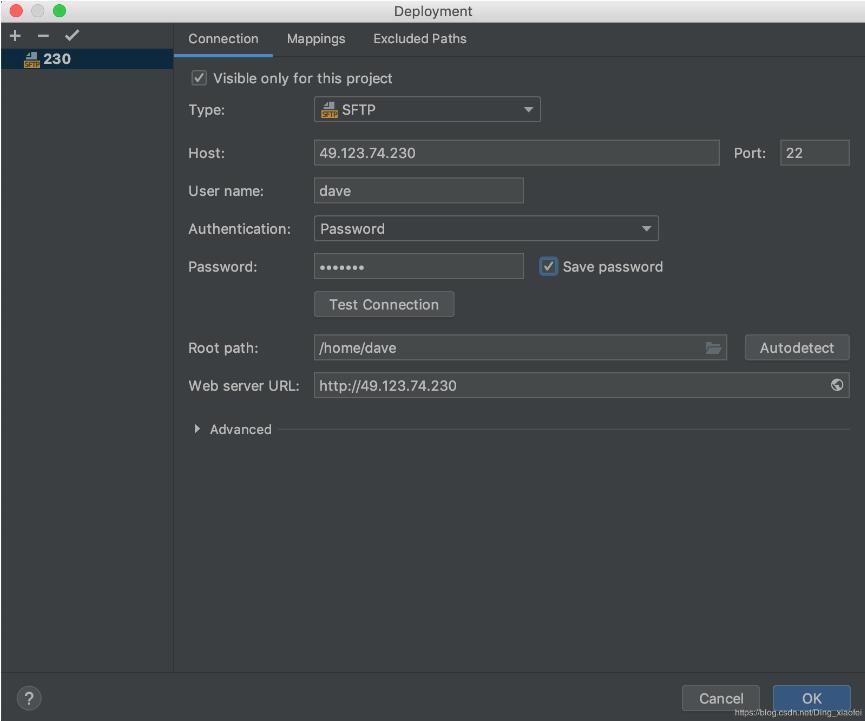Screen dimensions: 865x721
Task: Uncheck the Save password checkbox
Action: tap(548, 266)
